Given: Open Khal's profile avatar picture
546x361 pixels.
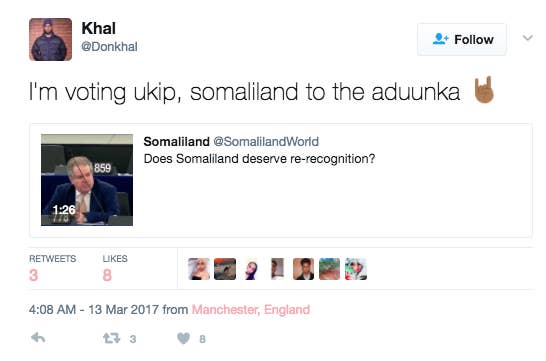Looking at the screenshot, I should (x=50, y=39).
